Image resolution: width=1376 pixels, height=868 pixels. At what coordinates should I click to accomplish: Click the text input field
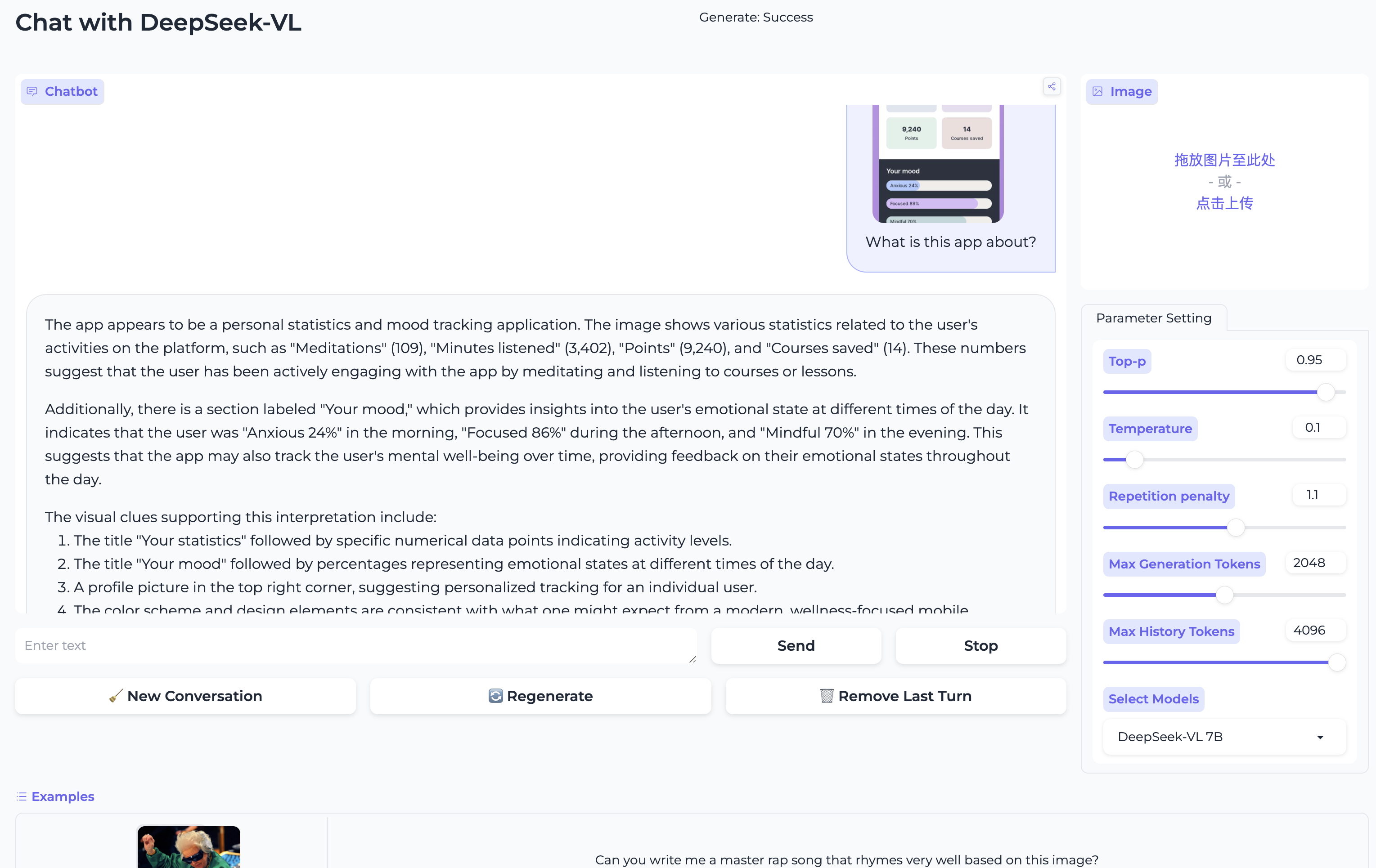tap(357, 645)
